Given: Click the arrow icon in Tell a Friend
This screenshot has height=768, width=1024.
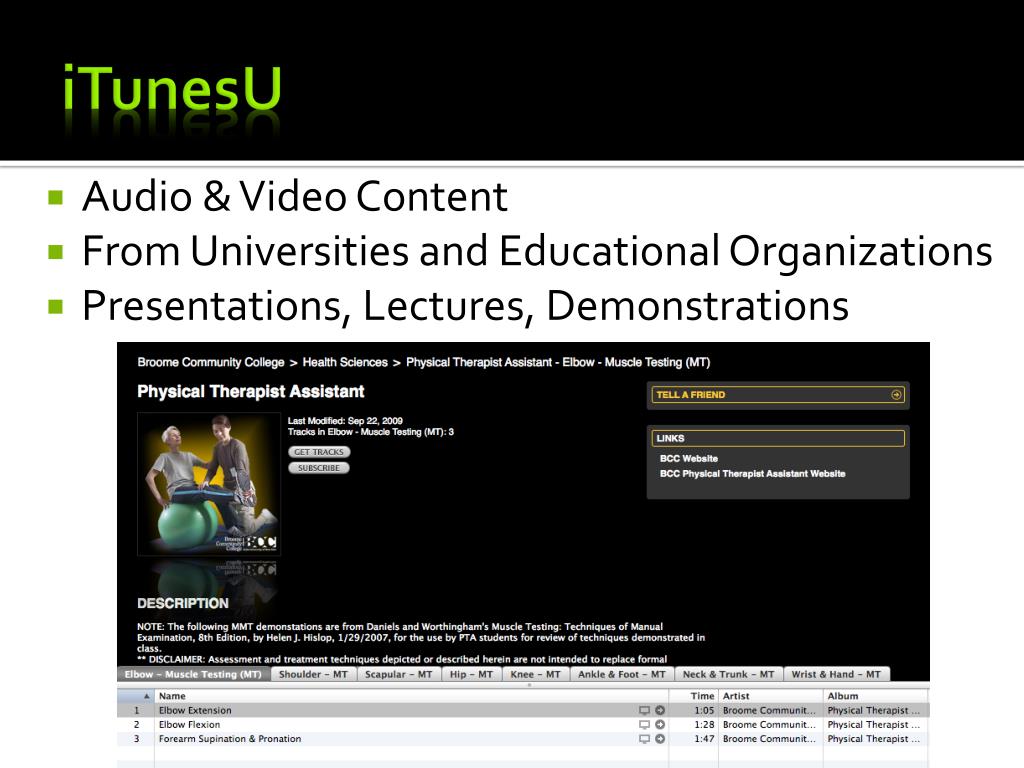Looking at the screenshot, I should click(x=896, y=394).
